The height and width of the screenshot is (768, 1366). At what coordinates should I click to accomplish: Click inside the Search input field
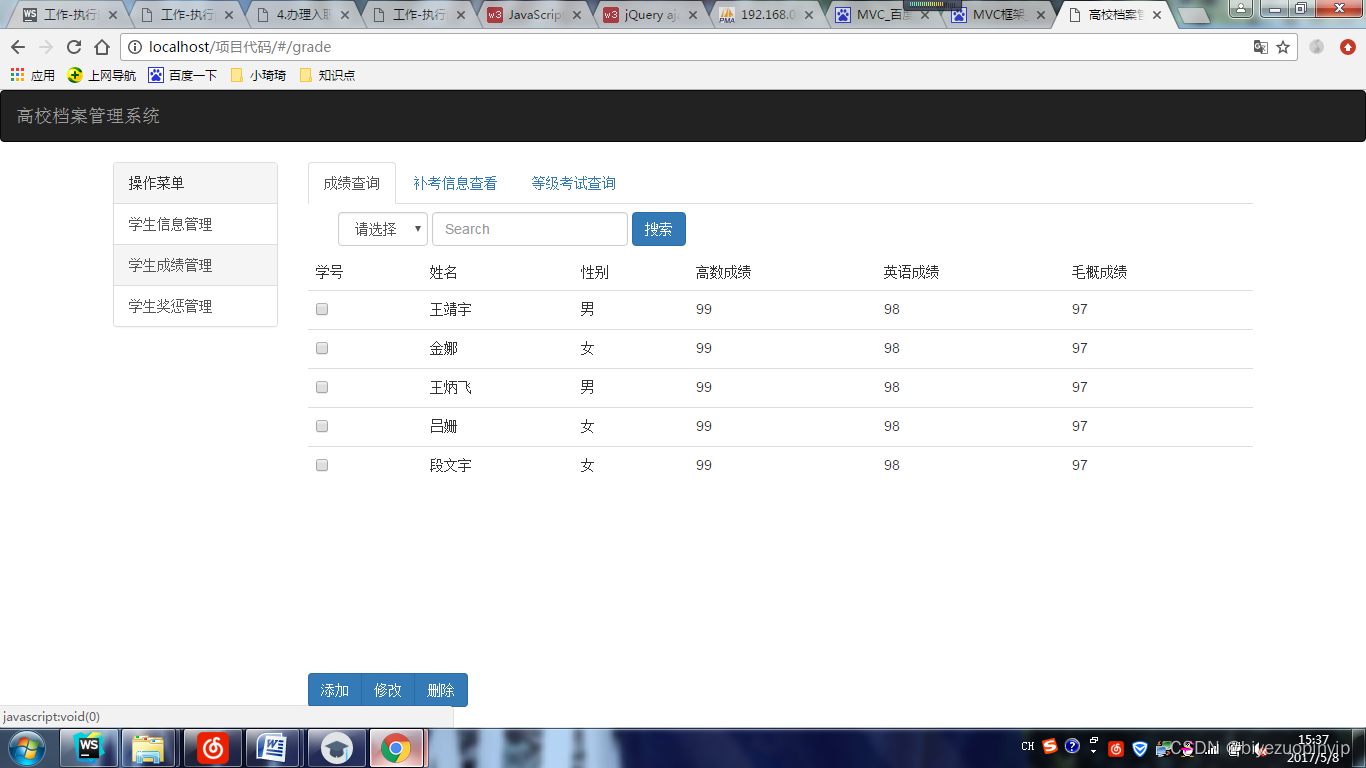click(x=529, y=228)
